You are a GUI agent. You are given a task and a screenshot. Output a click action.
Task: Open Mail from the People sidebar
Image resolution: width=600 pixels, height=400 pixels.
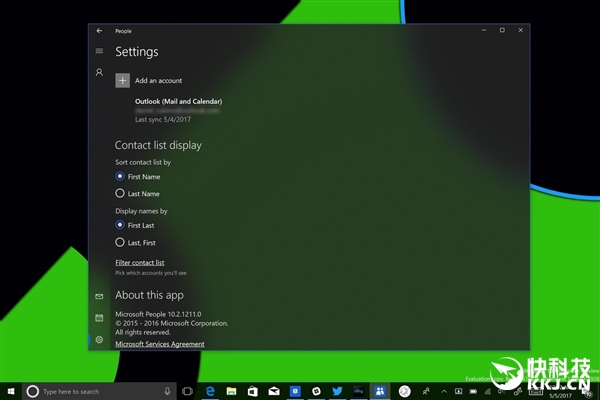click(99, 296)
